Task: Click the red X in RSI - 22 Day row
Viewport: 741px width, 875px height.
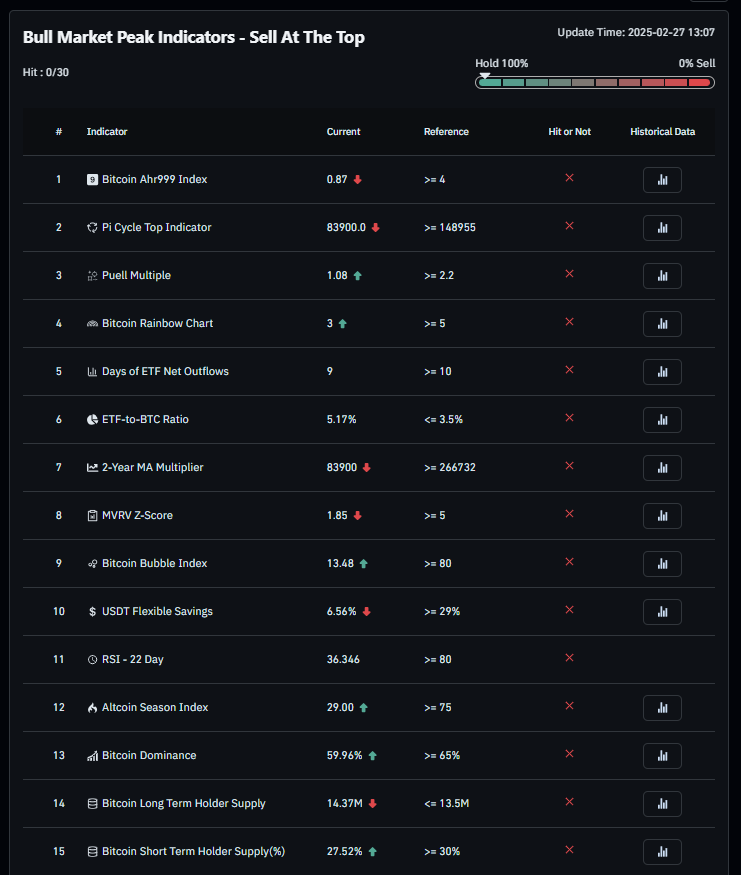Action: pyautogui.click(x=569, y=657)
